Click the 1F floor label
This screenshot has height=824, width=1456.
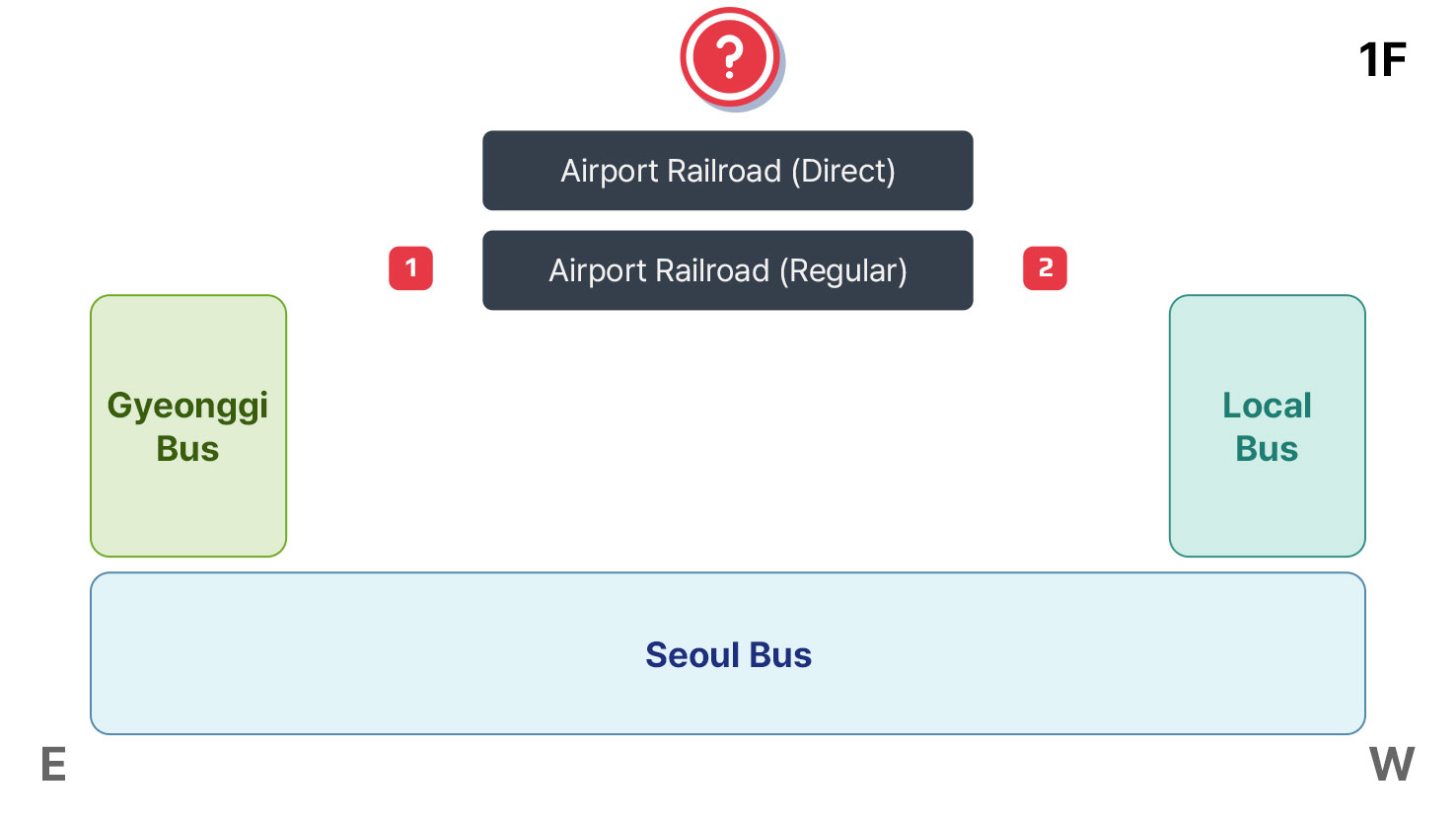tap(1381, 60)
